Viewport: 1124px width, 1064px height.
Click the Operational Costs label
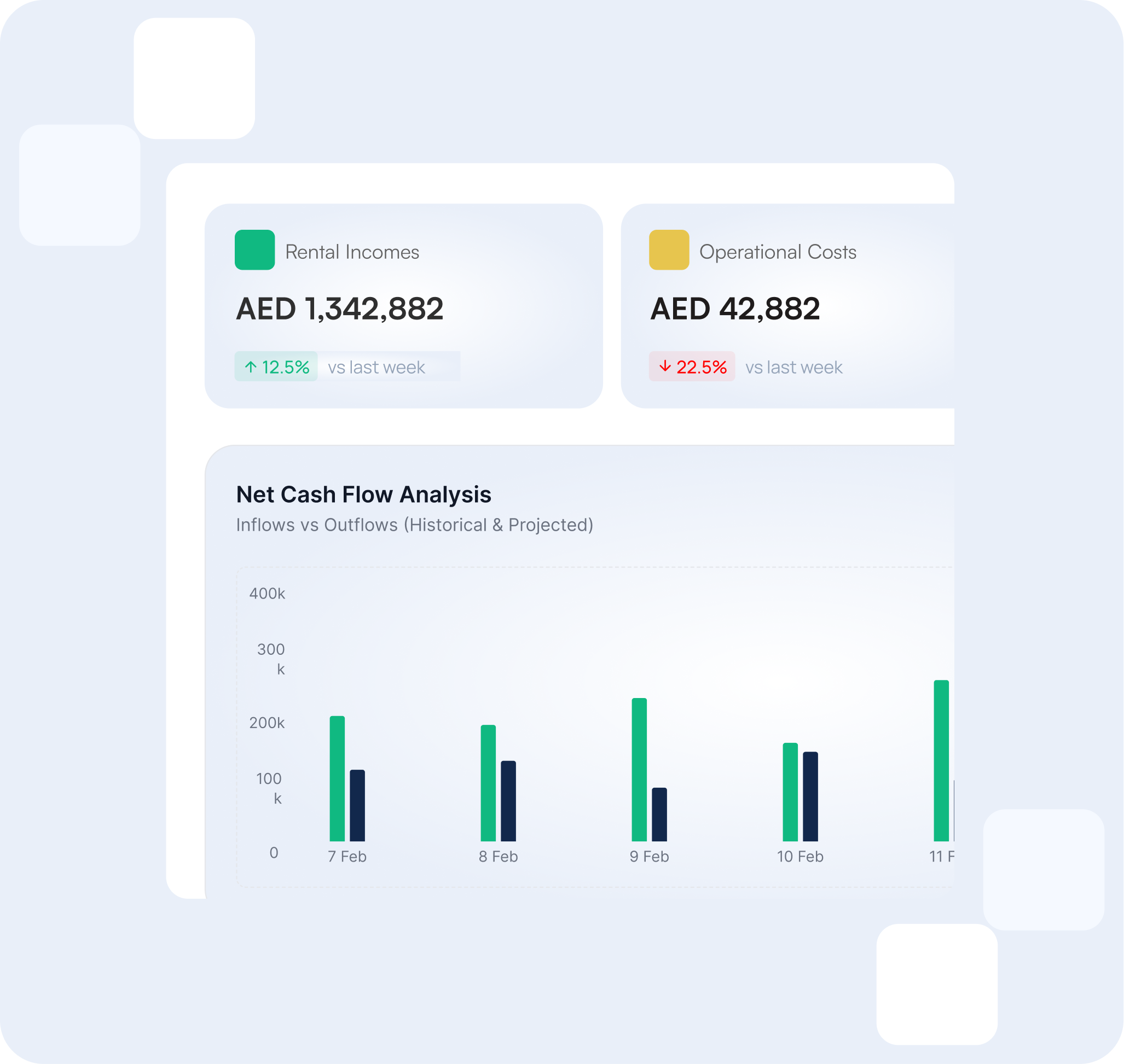pos(778,252)
